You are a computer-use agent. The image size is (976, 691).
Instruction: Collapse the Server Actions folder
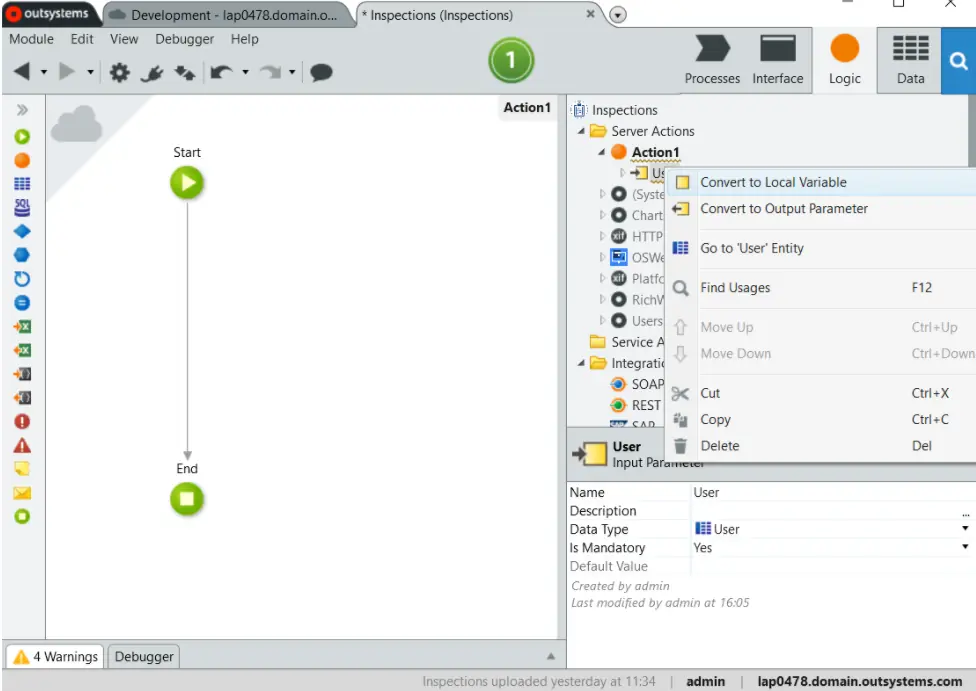coord(581,131)
